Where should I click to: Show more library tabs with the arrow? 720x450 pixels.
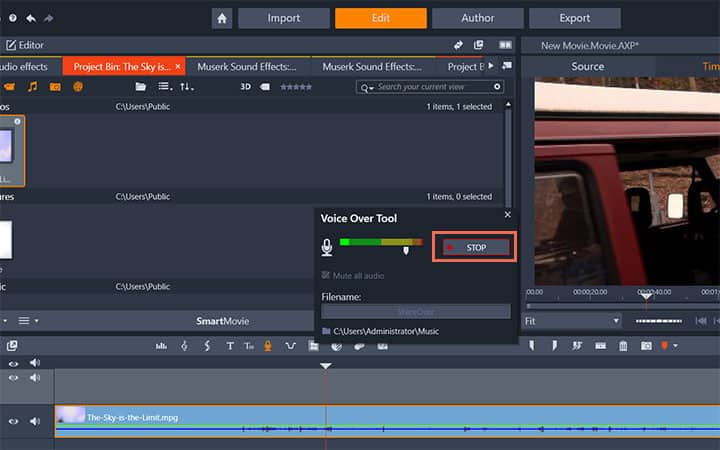491,66
